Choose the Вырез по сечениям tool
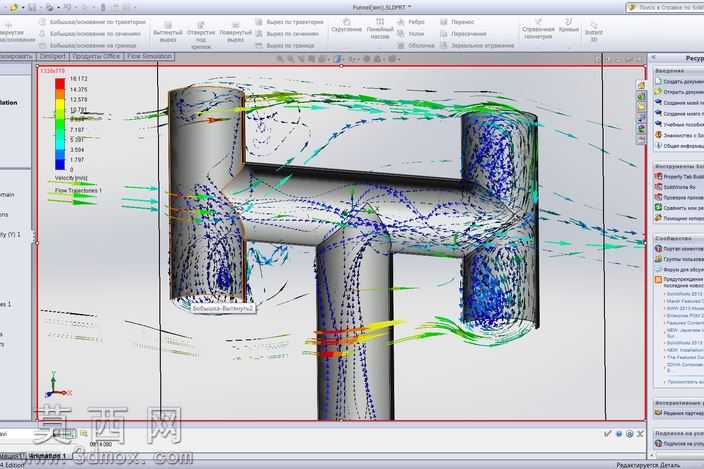704x469 pixels. point(287,34)
